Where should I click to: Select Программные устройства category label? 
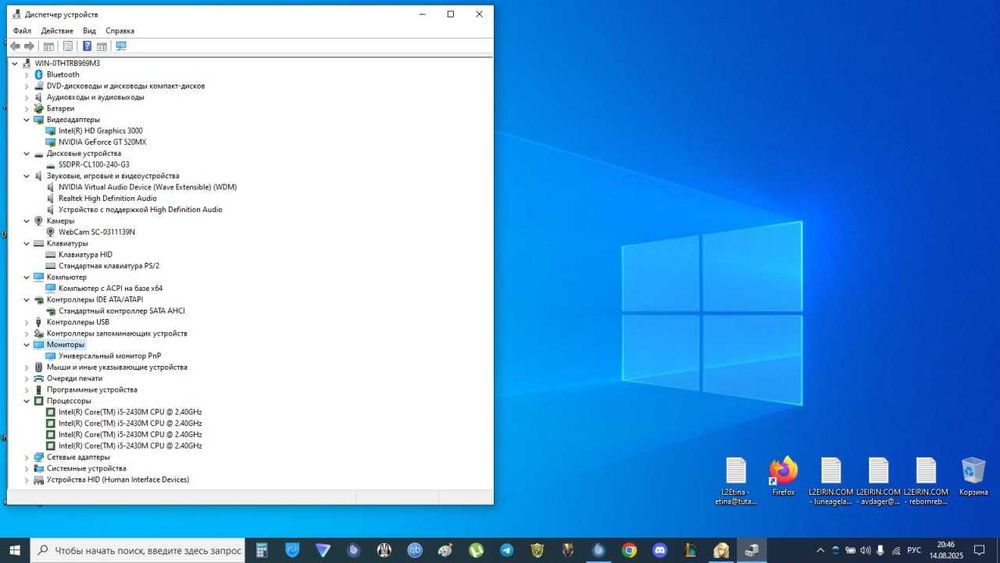(x=92, y=390)
